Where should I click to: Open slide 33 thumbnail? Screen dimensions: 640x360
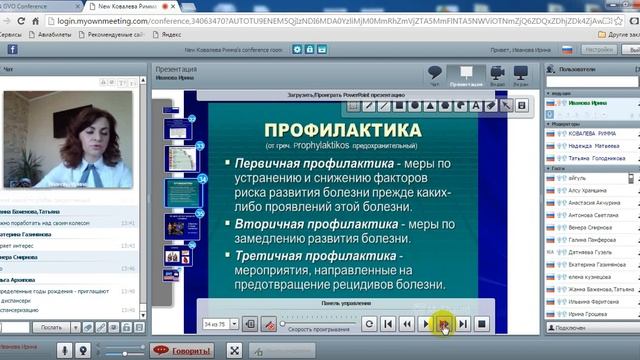pos(182,159)
